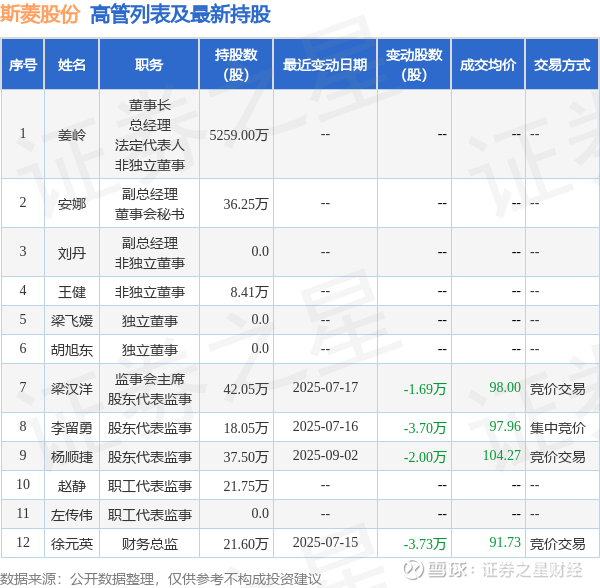Click 非独立董事 in 王健's row
Image resolution: width=600 pixels, height=588 pixels.
(x=150, y=292)
